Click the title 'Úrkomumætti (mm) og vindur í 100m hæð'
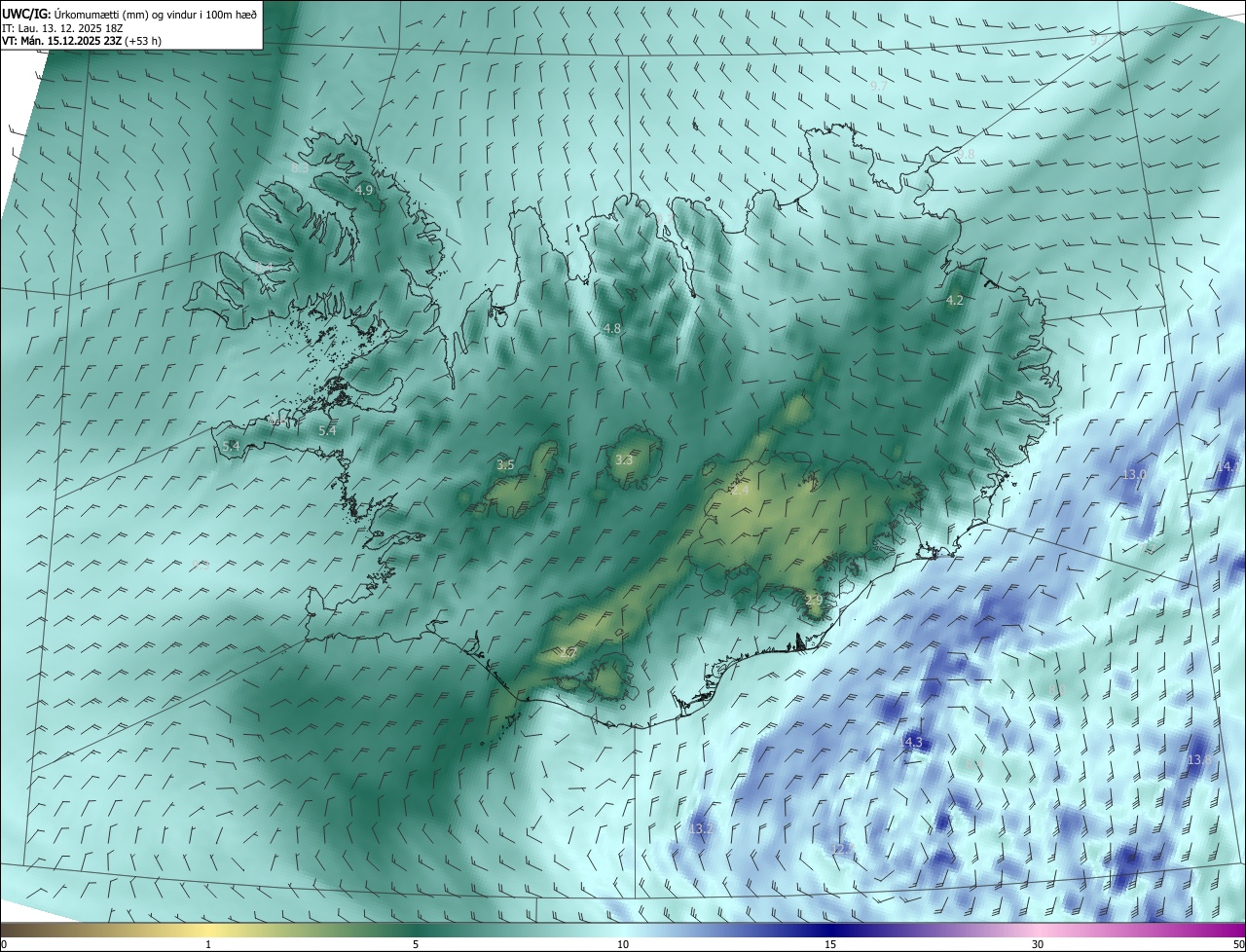The width and height of the screenshot is (1246, 952). click(156, 13)
